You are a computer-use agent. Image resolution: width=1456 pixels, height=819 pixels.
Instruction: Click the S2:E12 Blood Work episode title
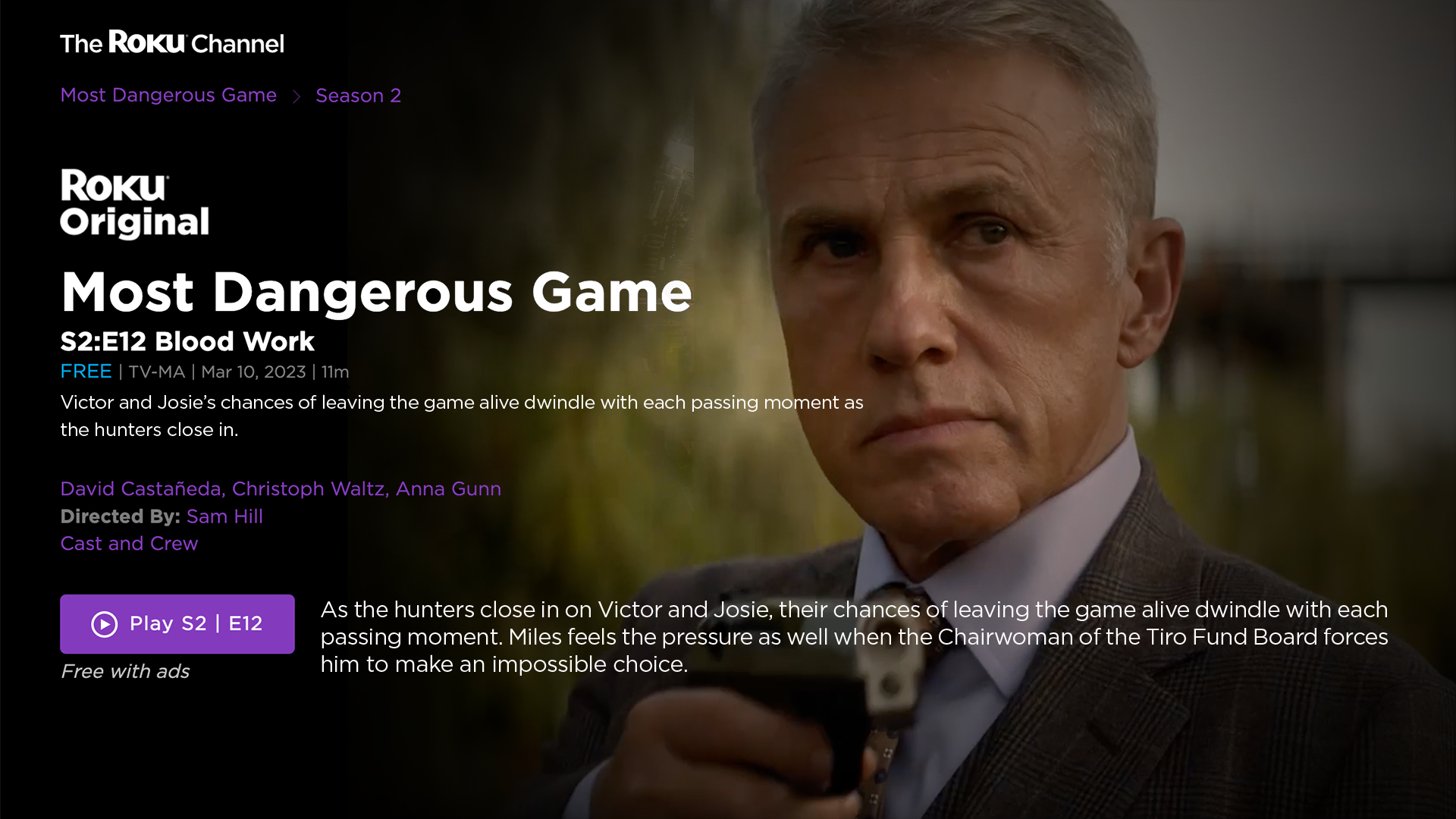click(x=187, y=341)
